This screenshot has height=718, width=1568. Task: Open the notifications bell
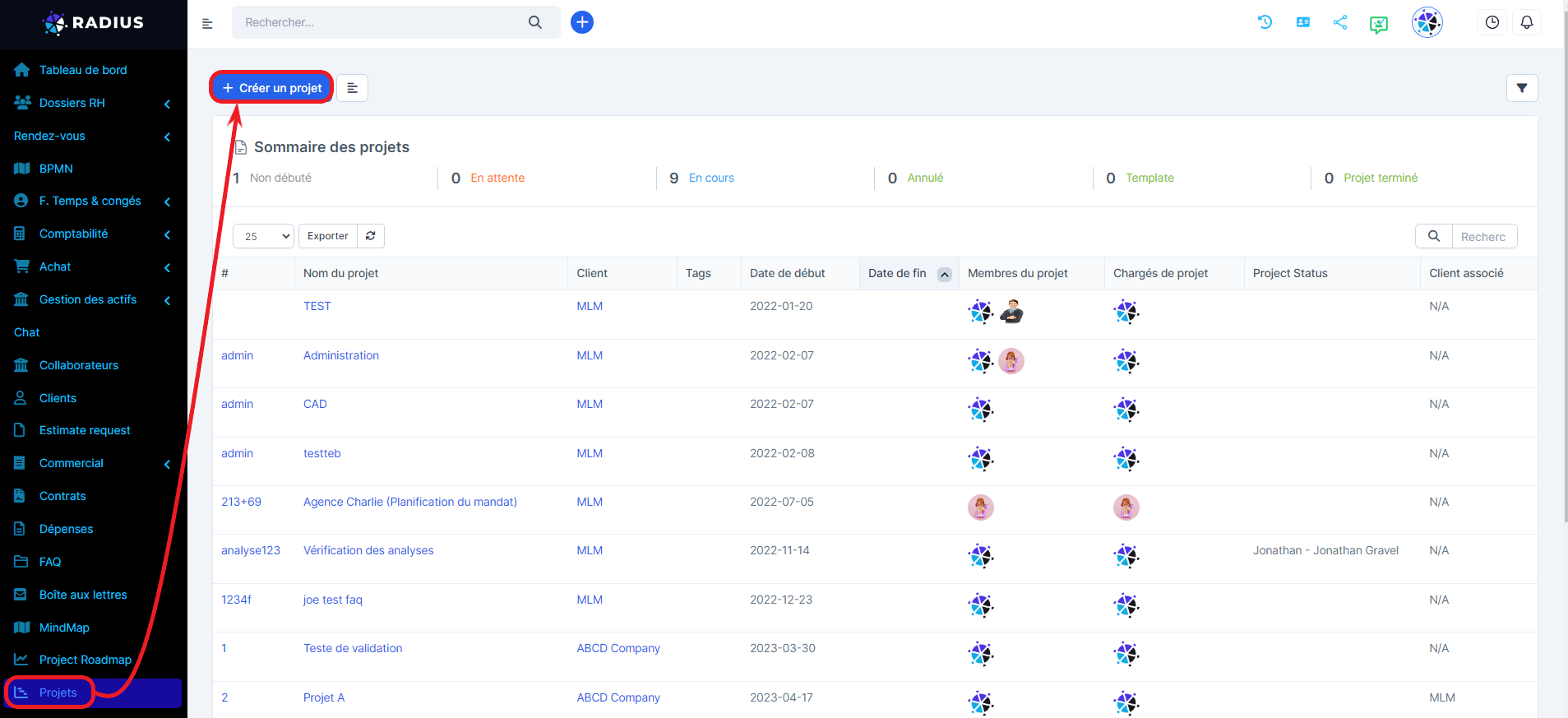(x=1527, y=22)
